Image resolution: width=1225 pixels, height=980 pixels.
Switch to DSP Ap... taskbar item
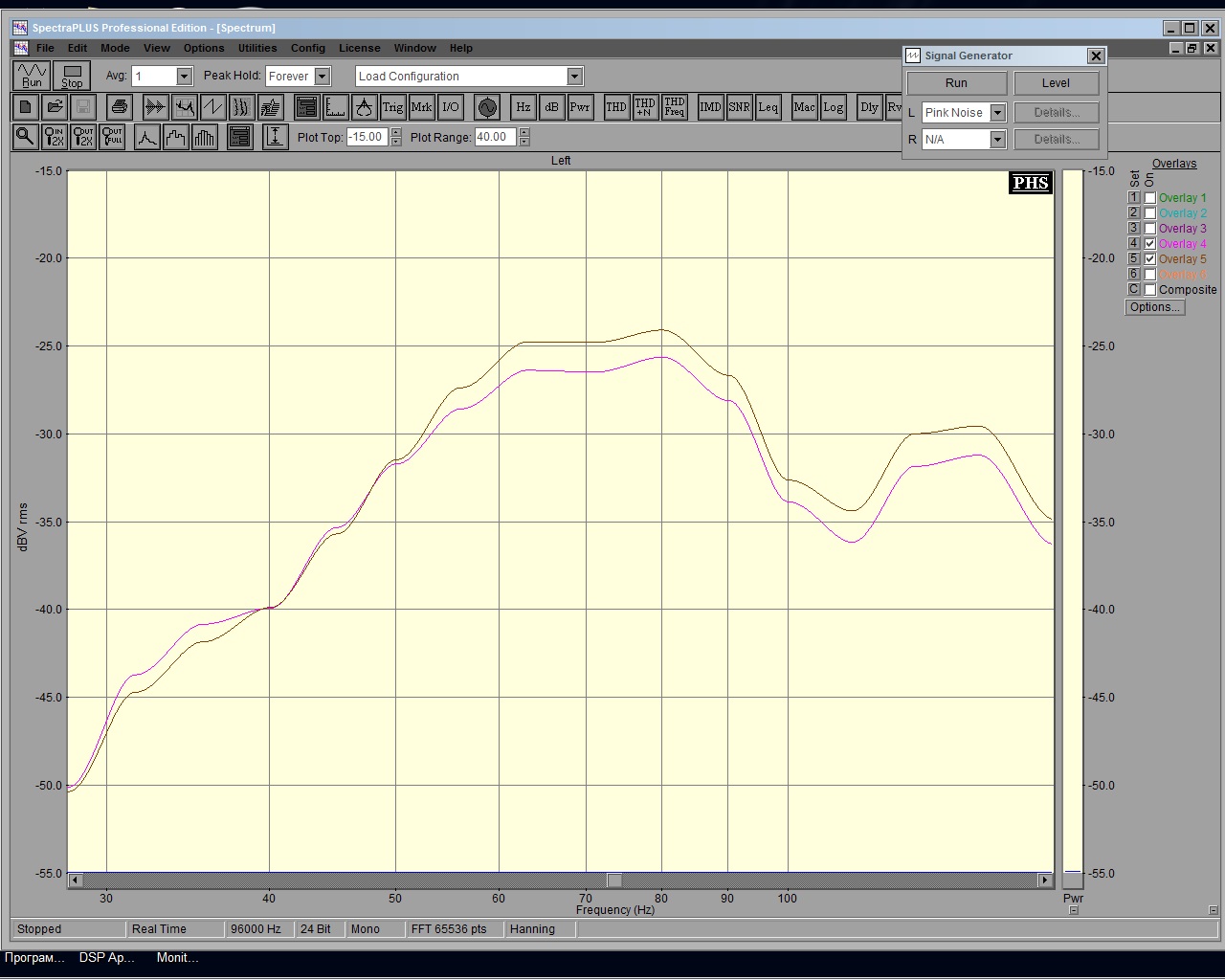pos(106,957)
